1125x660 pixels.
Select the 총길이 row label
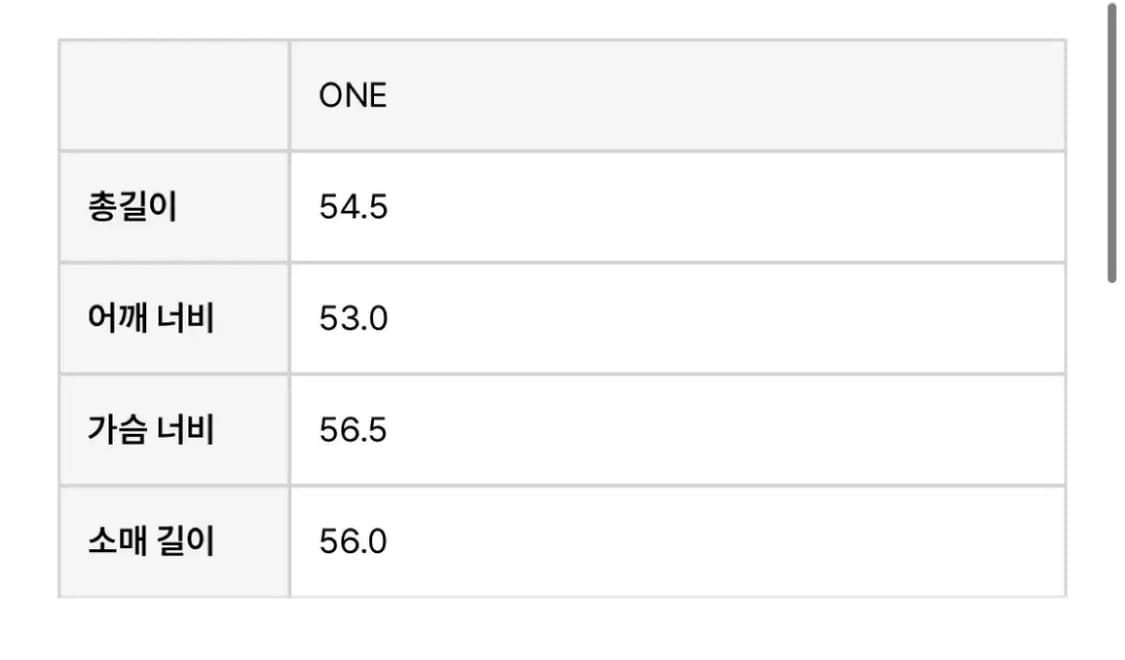133,207
